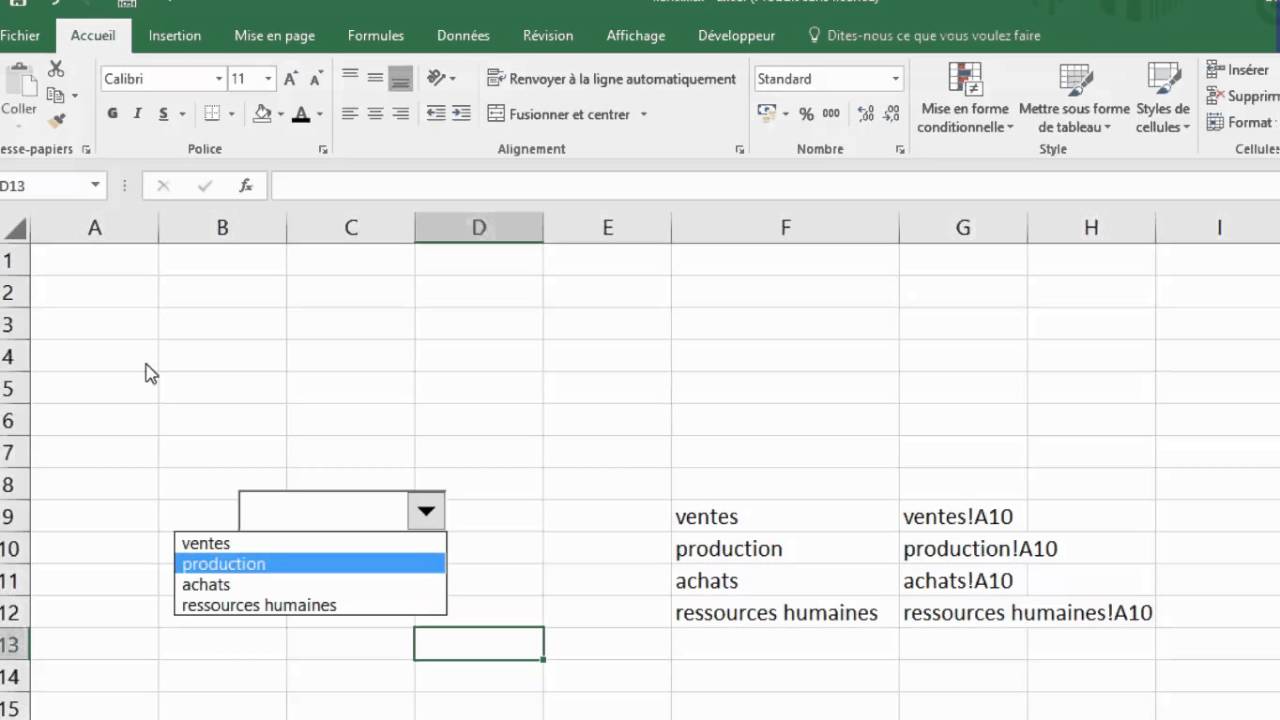Align text right
Screen dimensions: 1280x720
(x=400, y=114)
